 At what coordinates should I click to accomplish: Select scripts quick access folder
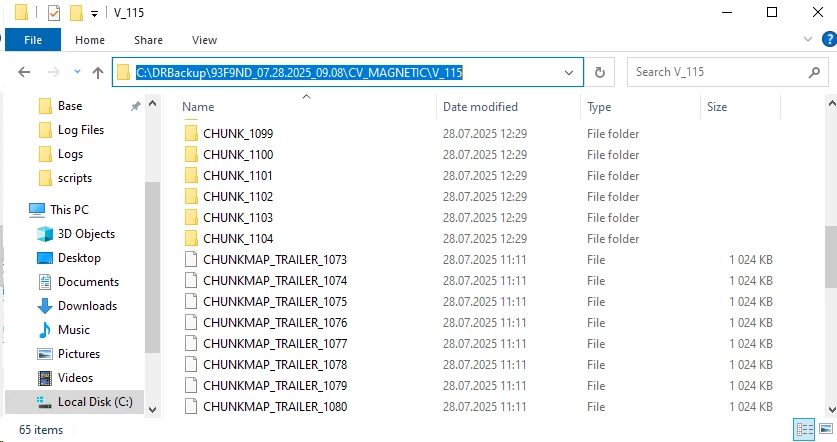coord(75,178)
